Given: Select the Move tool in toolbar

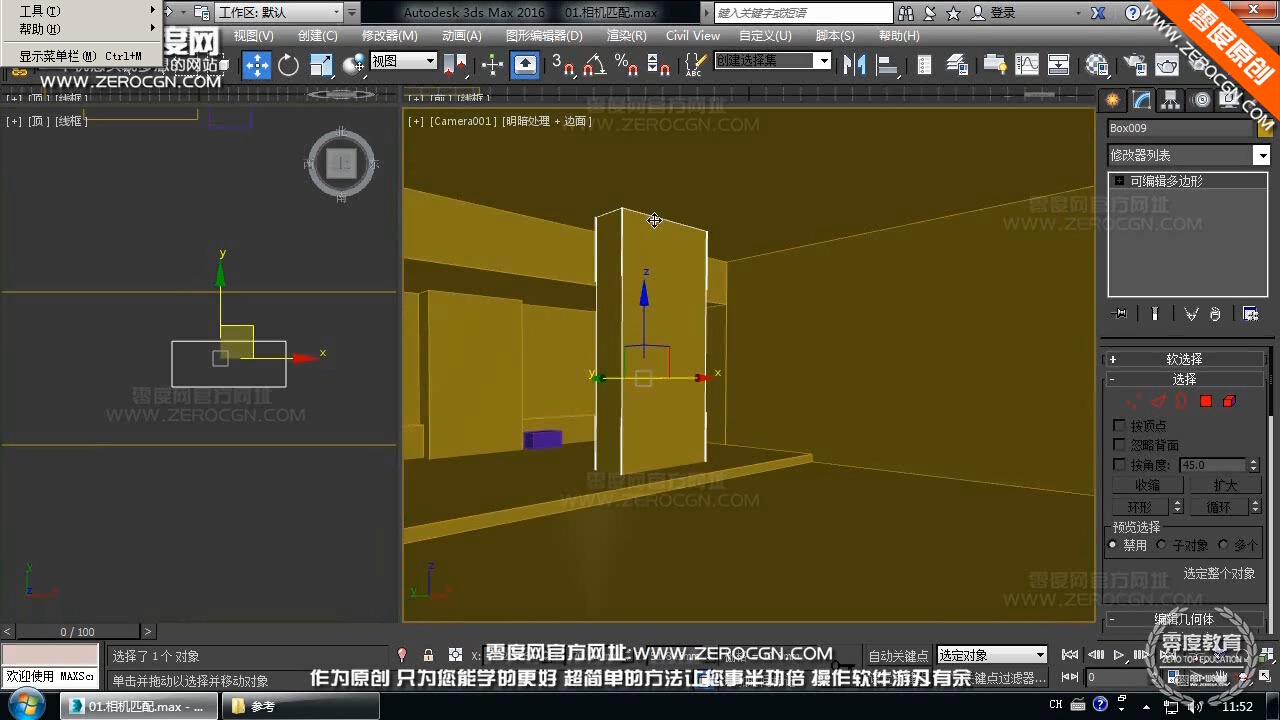Looking at the screenshot, I should (257, 65).
